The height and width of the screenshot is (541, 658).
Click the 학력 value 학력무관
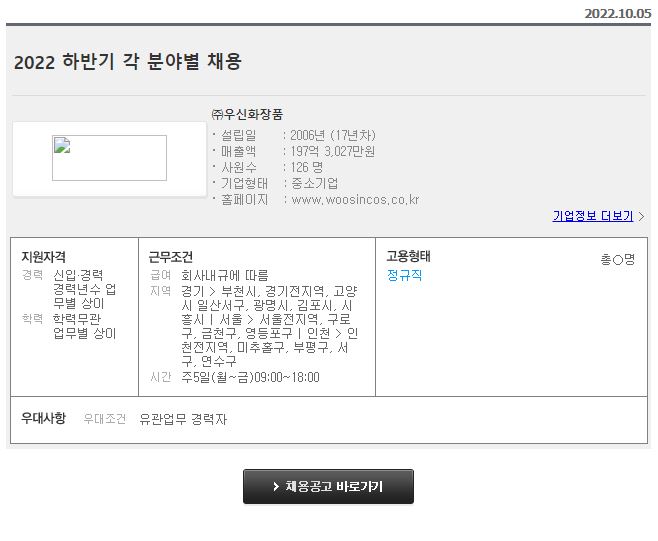point(77,319)
